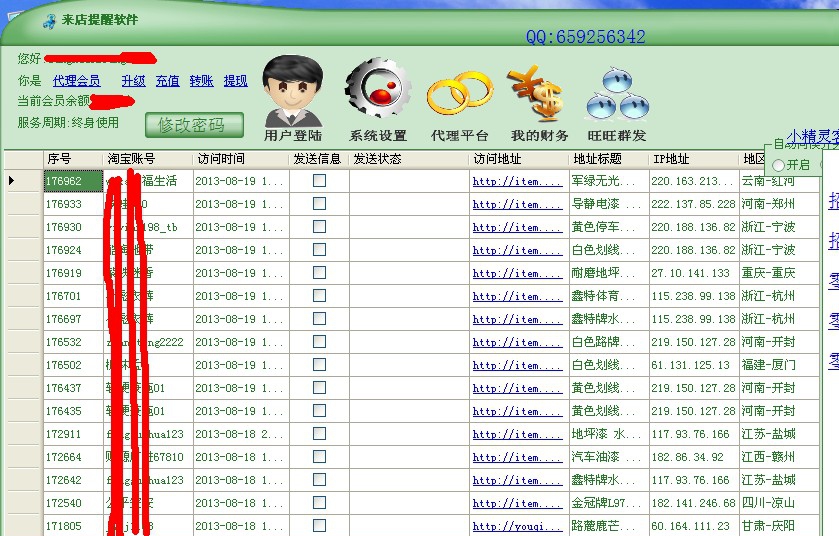Image resolution: width=839 pixels, height=536 pixels.
Task: Click the 修改密码 button
Action: (194, 125)
